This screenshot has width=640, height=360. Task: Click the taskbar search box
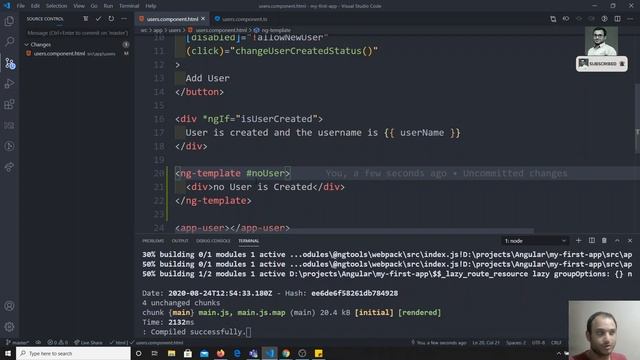tap(73, 353)
